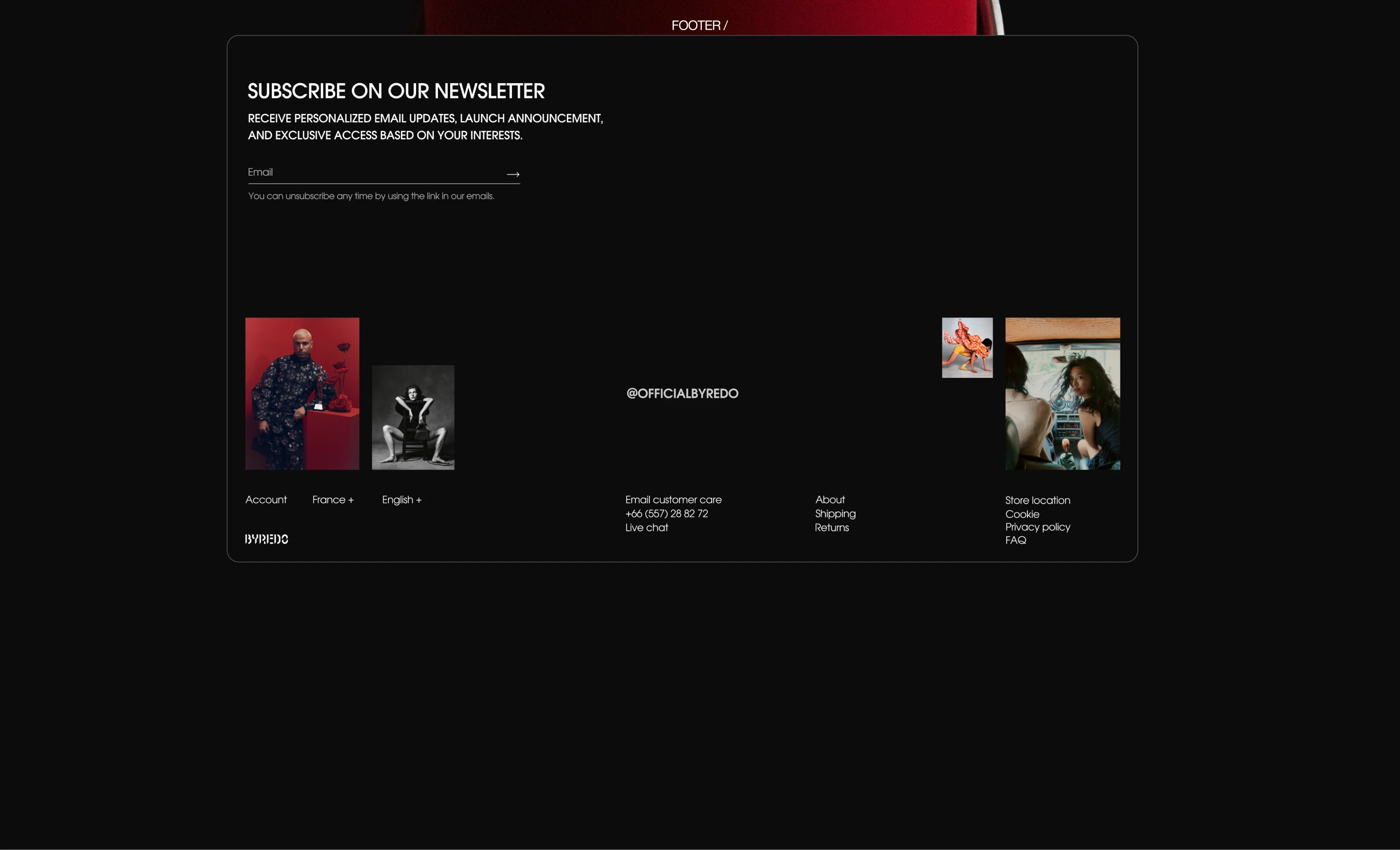Open the Account link
This screenshot has height=850, width=1400.
tap(266, 499)
